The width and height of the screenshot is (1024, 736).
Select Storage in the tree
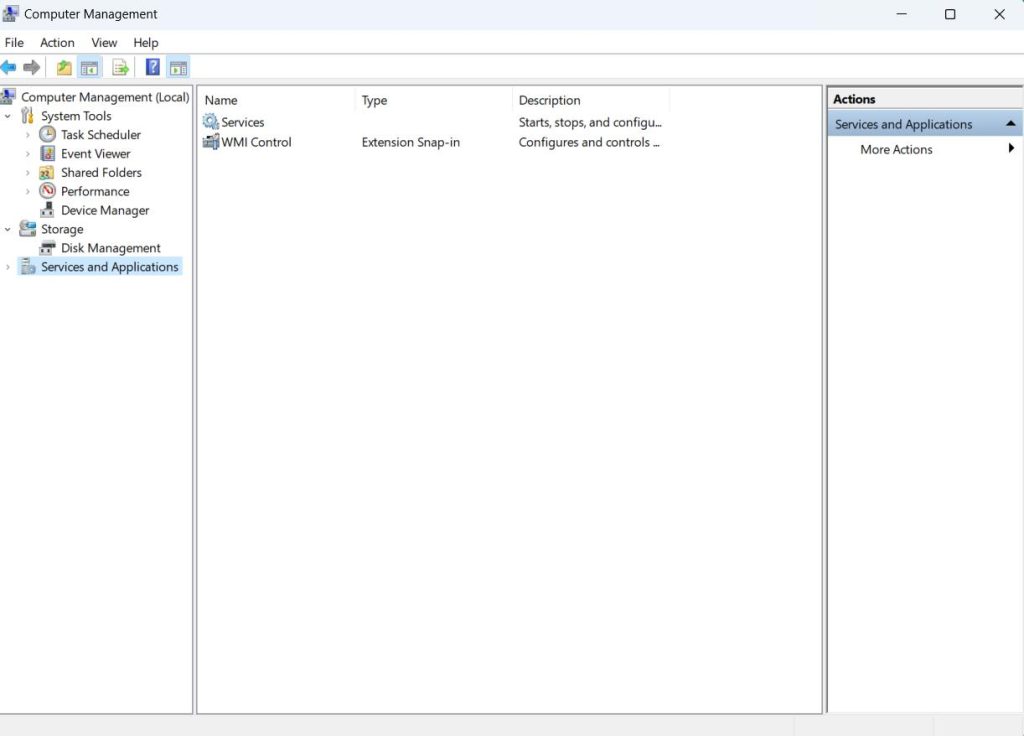coord(62,229)
